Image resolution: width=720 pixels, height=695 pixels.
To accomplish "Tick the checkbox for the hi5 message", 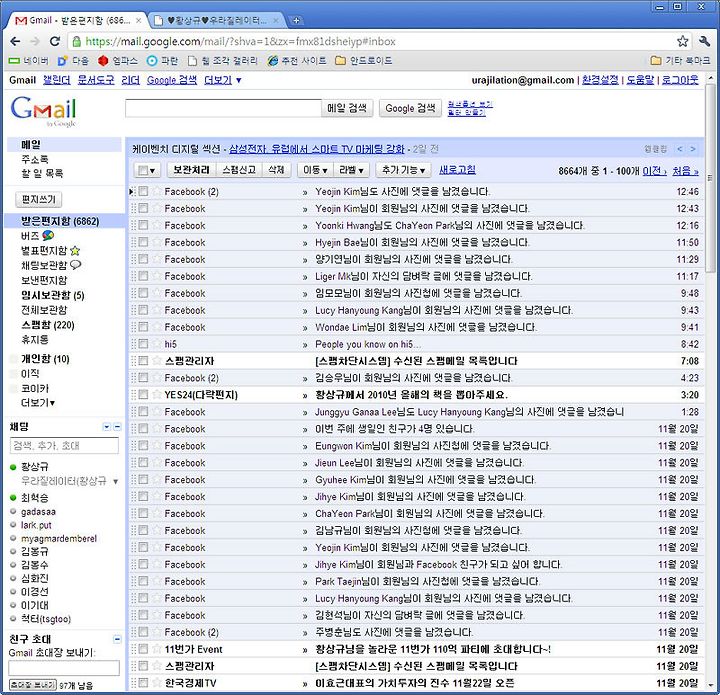I will [x=143, y=343].
